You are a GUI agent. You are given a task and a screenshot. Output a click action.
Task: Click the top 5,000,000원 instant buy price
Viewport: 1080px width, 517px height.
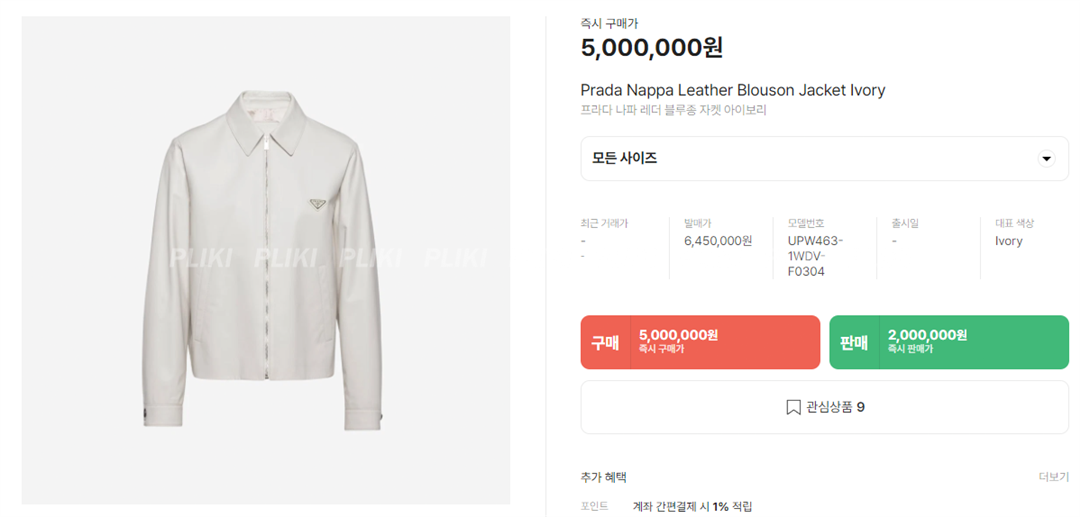click(x=651, y=47)
